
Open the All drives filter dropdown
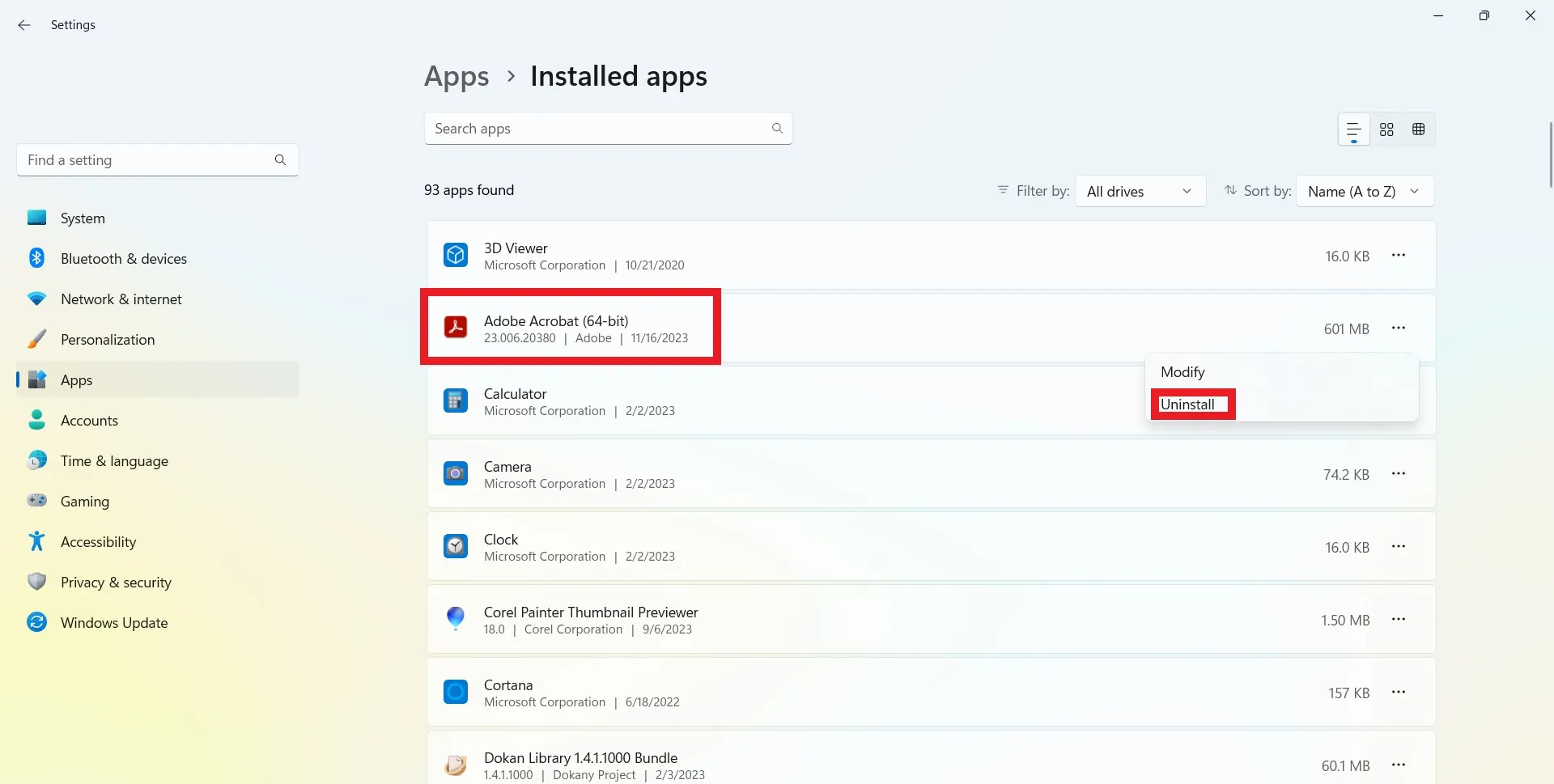(x=1140, y=191)
